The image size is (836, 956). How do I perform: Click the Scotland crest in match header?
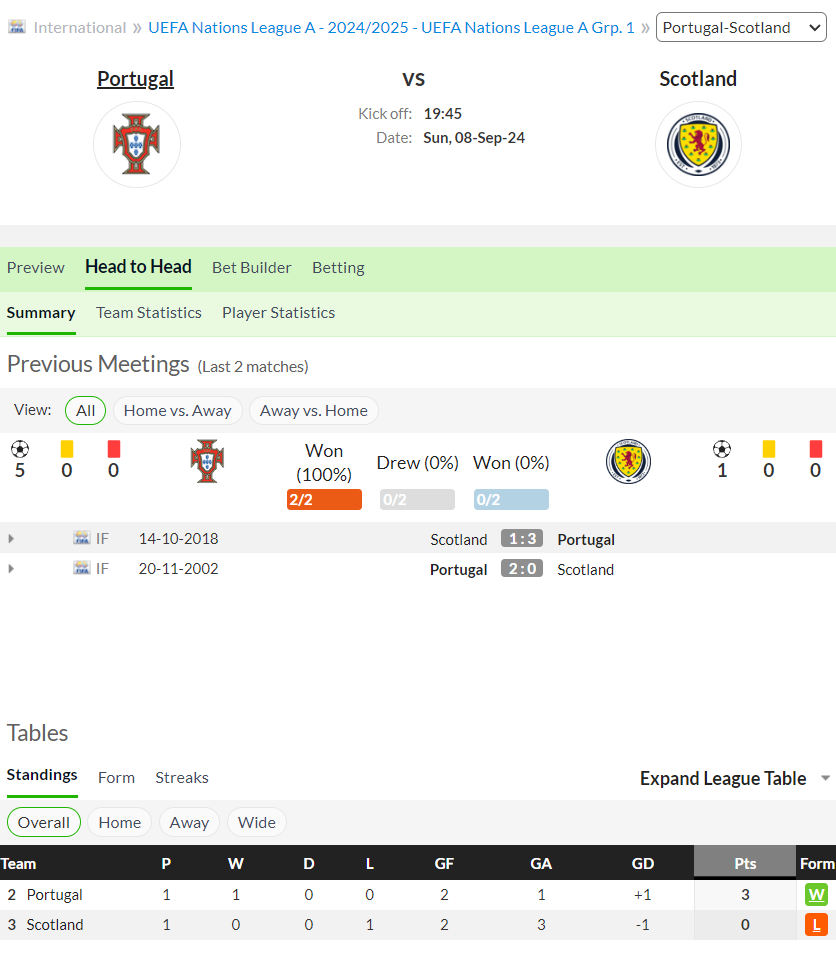698,144
